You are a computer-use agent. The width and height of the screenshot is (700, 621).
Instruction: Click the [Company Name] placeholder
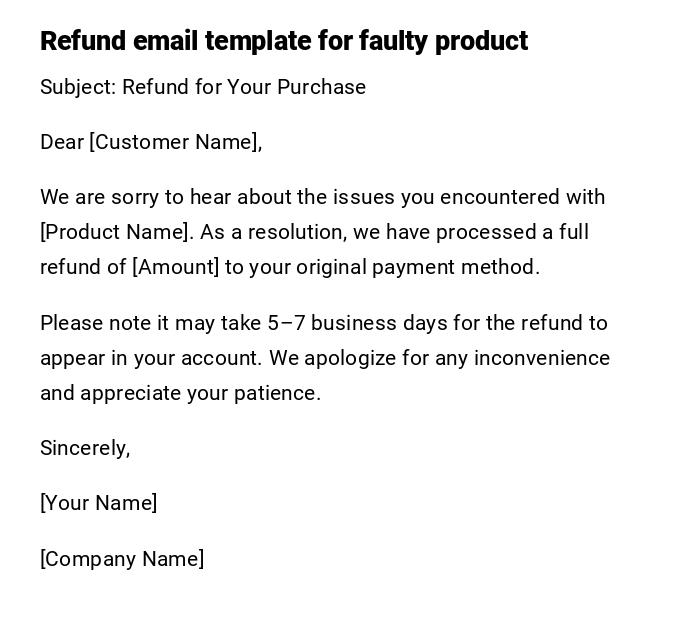[122, 559]
